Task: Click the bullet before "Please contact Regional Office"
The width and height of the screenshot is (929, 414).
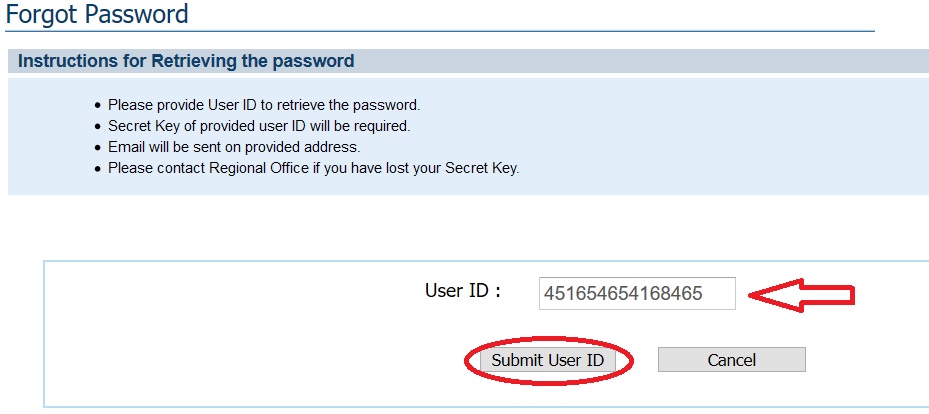Action: [x=98, y=169]
